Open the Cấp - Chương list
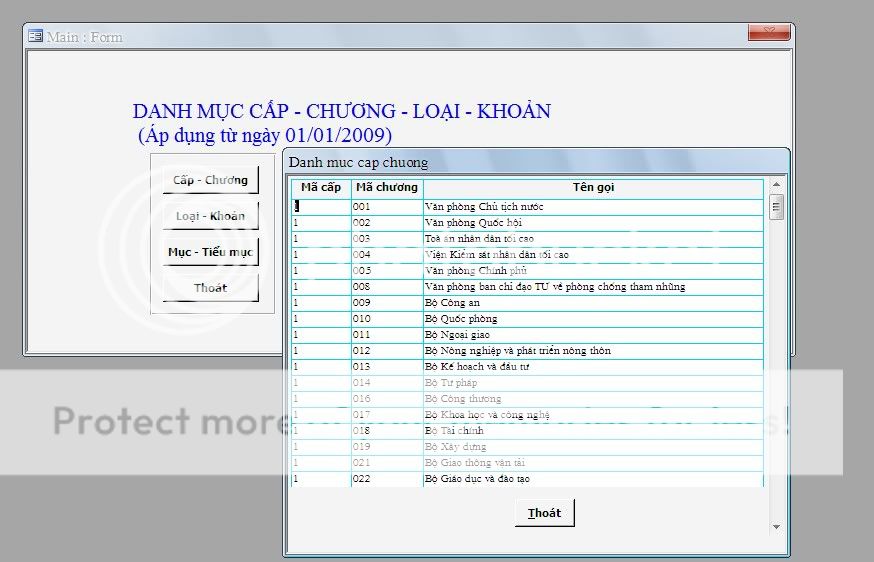Screen dimensions: 874x562 pyautogui.click(x=210, y=180)
